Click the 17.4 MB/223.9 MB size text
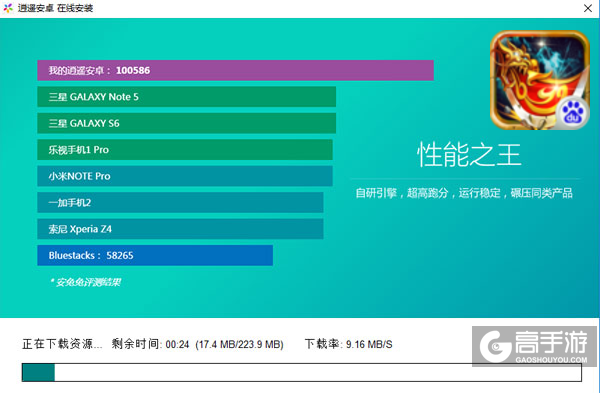This screenshot has width=600, height=393. coord(240,344)
